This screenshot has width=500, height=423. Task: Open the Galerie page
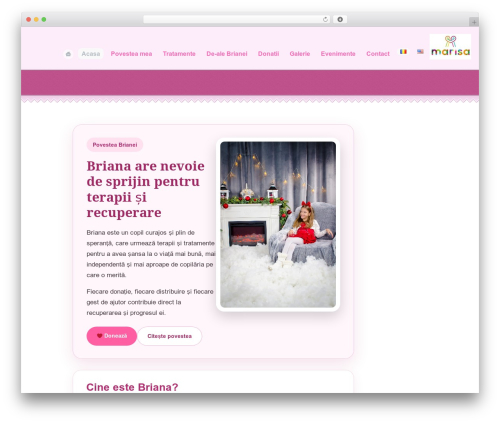[300, 54]
